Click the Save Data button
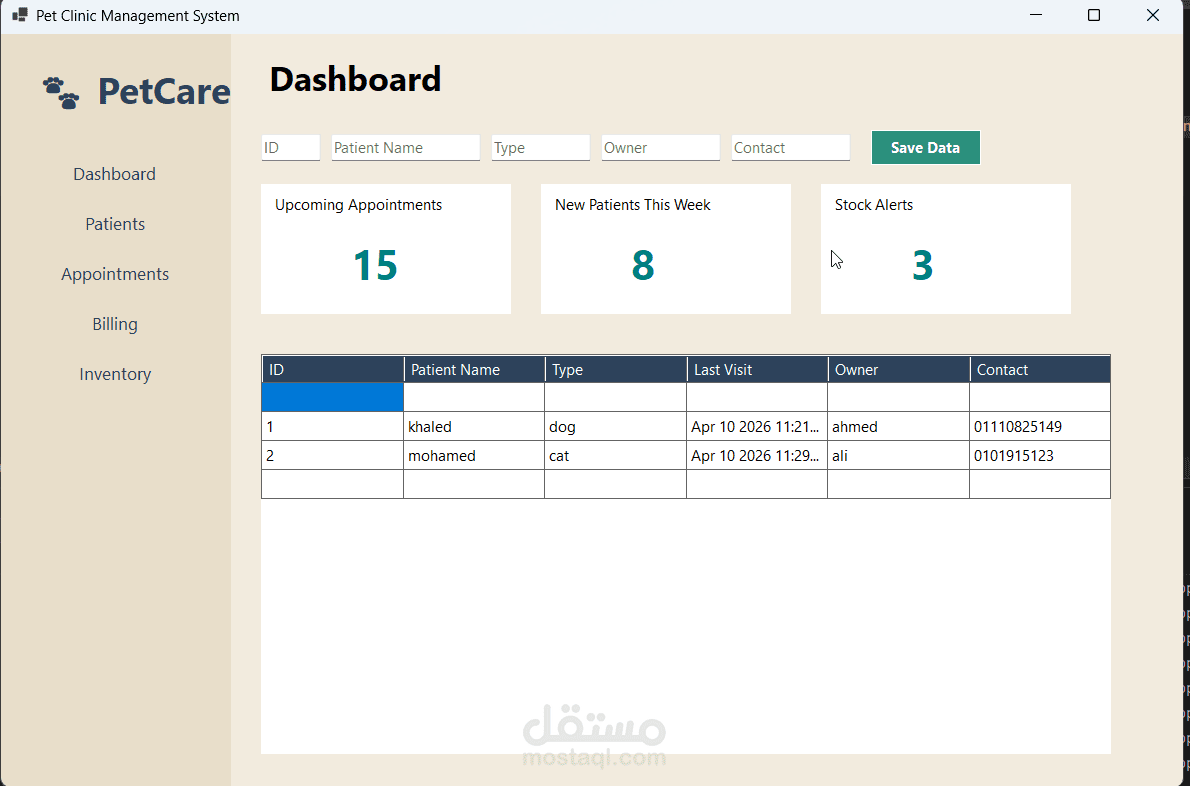1190x786 pixels. [925, 147]
